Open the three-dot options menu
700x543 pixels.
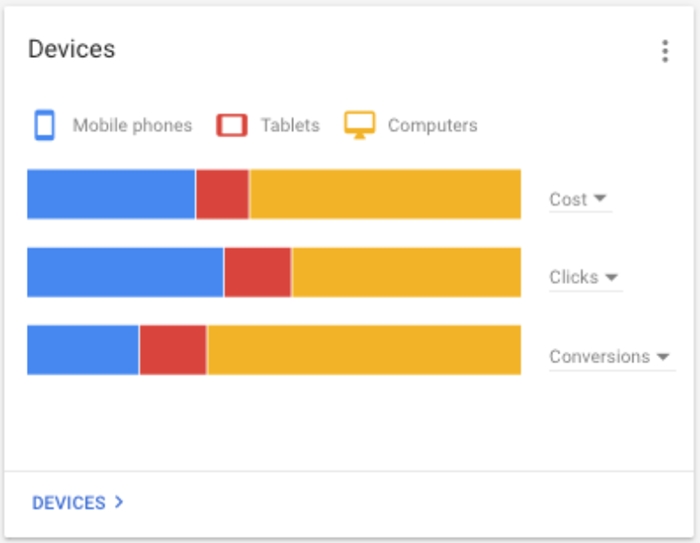[x=665, y=51]
